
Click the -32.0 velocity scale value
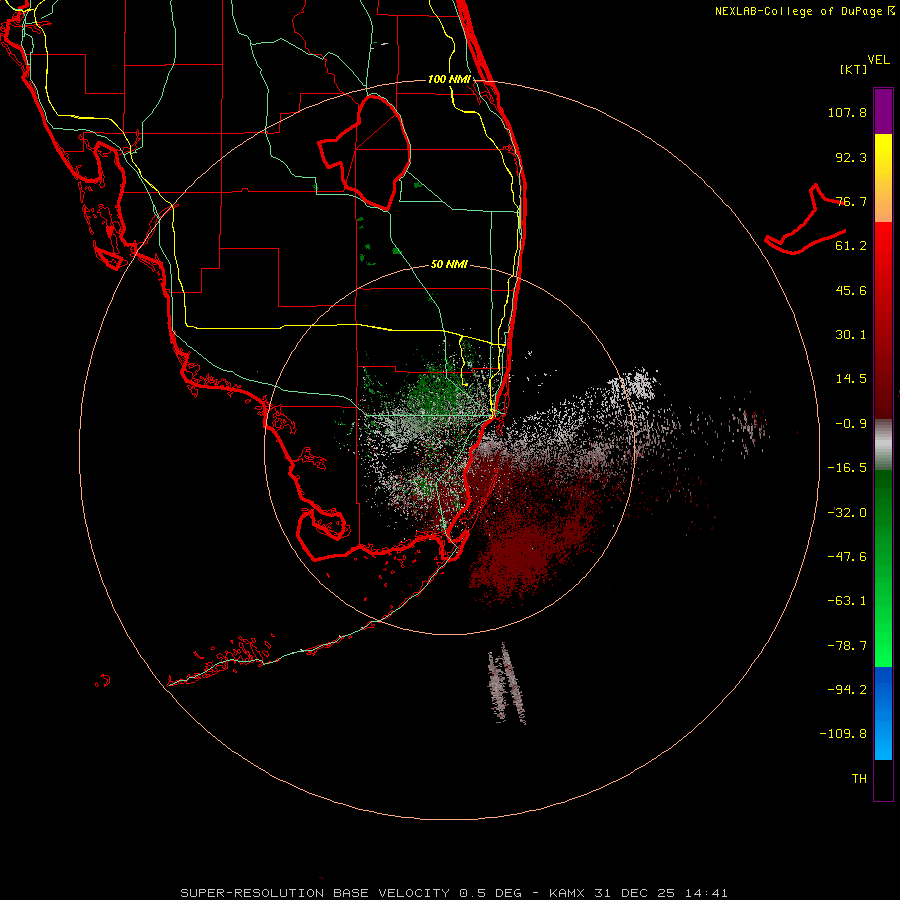pos(847,513)
